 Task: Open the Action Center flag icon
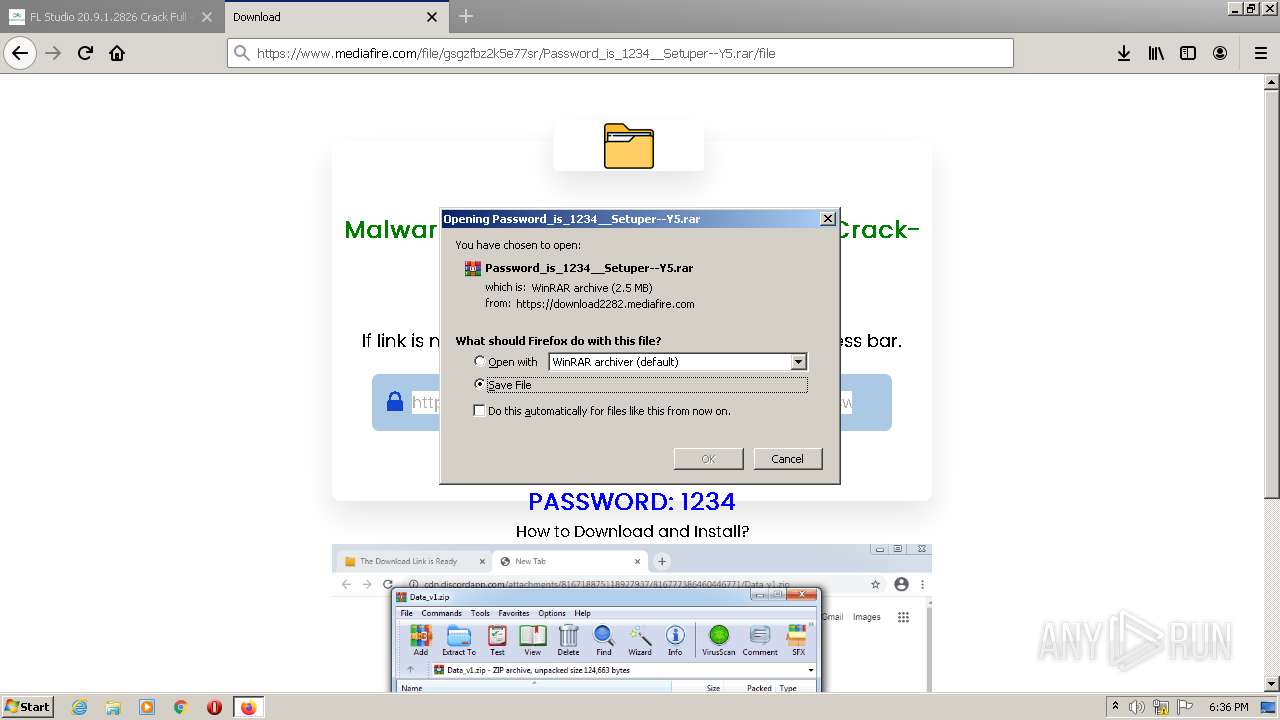(1185, 707)
